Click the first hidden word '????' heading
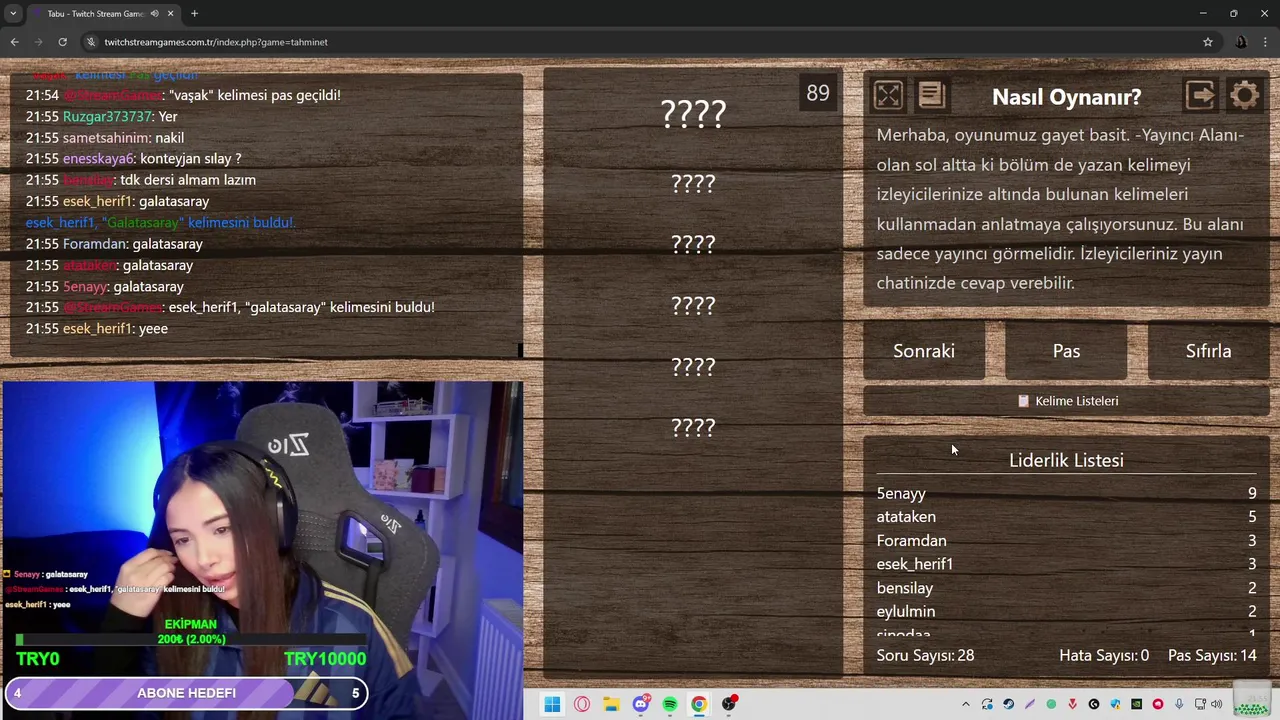The width and height of the screenshot is (1280, 720). (693, 113)
